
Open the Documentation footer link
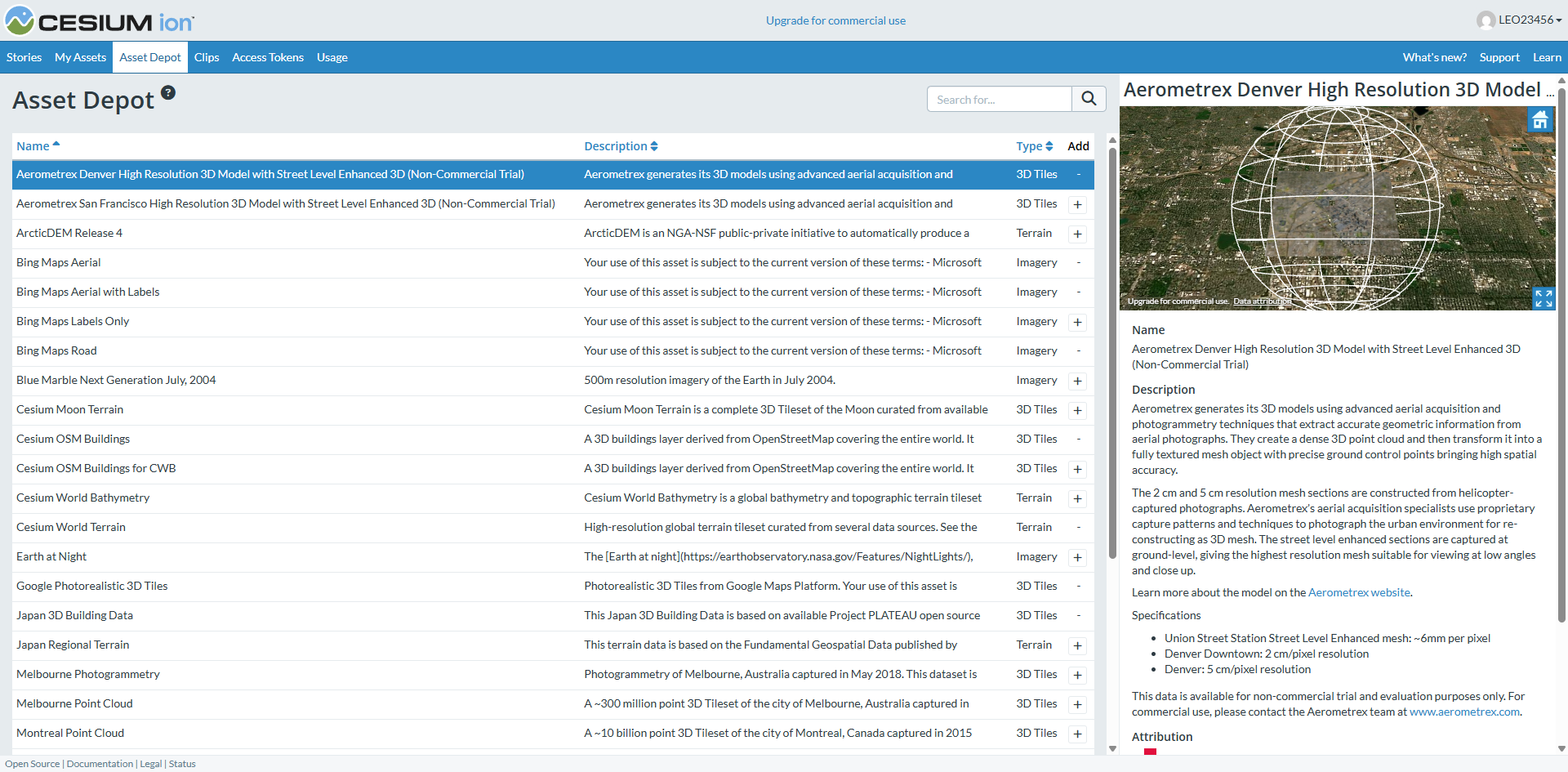tap(100, 764)
